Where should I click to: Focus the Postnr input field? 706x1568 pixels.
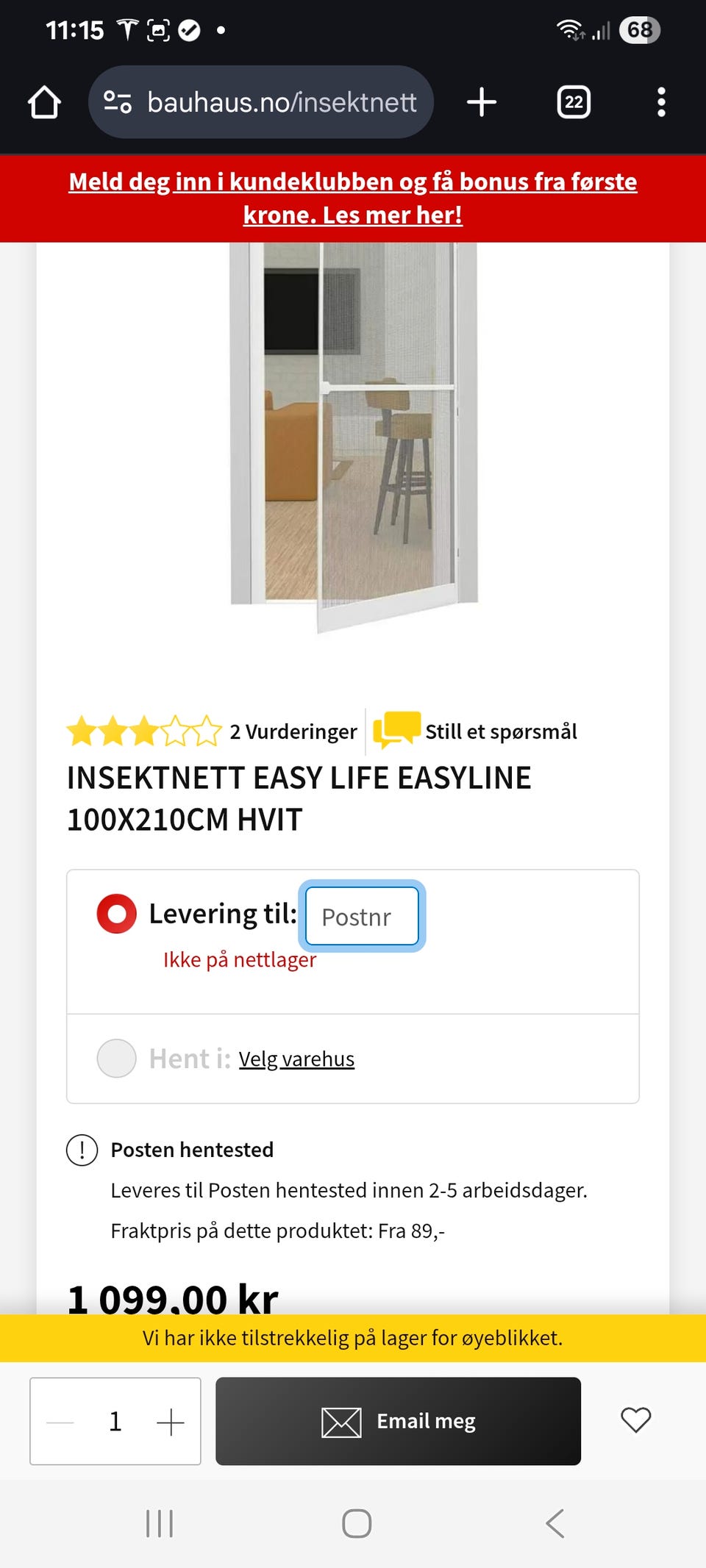pos(362,916)
